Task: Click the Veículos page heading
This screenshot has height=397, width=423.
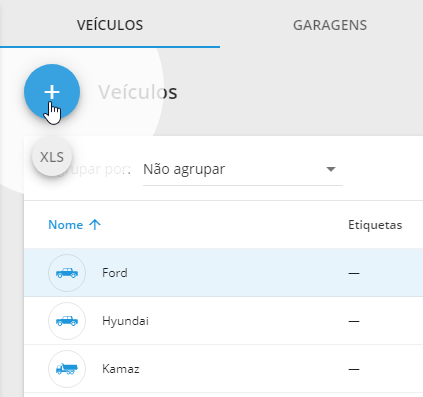Action: pyautogui.click(x=138, y=92)
